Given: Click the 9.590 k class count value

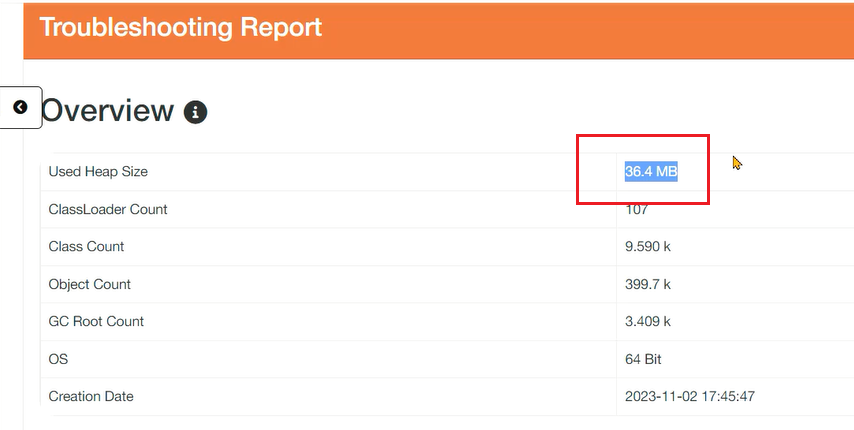Looking at the screenshot, I should [648, 247].
